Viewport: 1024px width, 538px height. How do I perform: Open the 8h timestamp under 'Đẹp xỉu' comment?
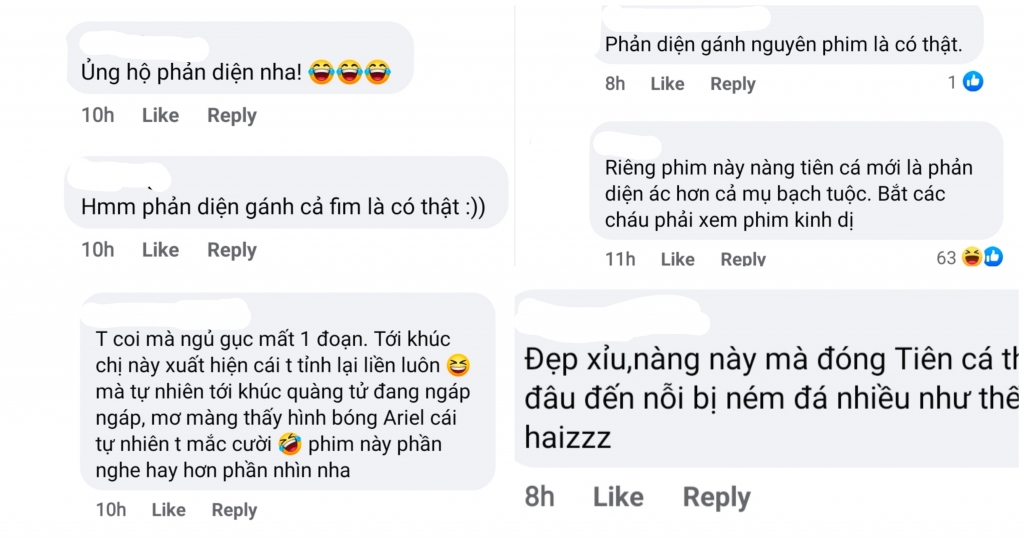540,497
